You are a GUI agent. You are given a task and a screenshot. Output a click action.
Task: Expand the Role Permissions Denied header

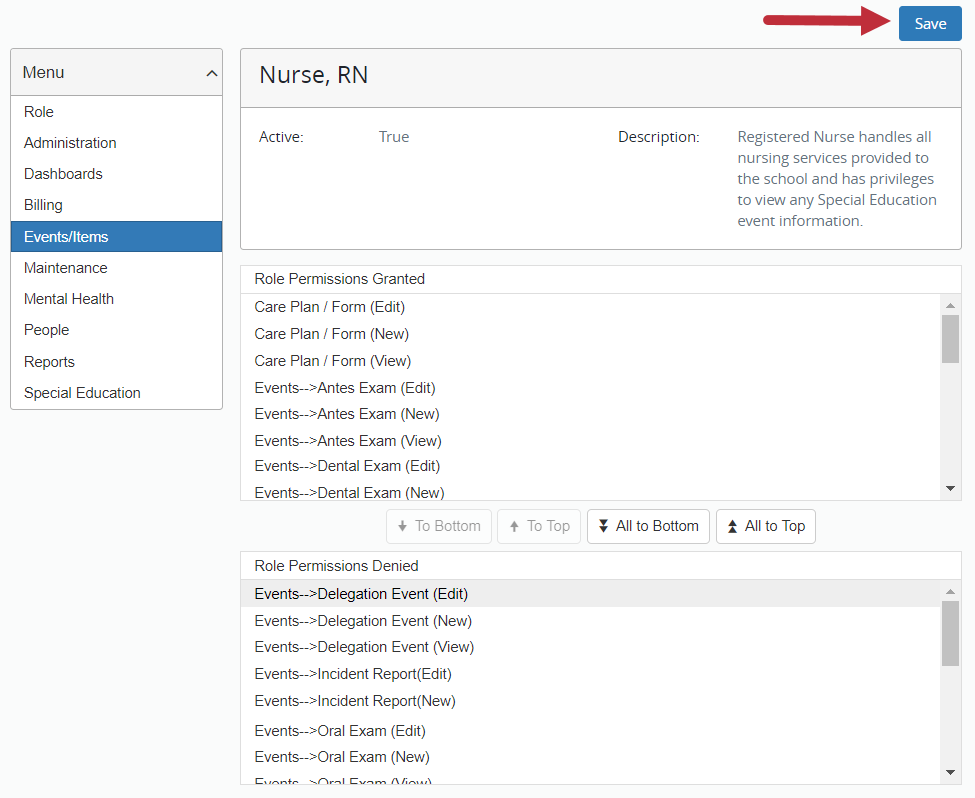600,566
